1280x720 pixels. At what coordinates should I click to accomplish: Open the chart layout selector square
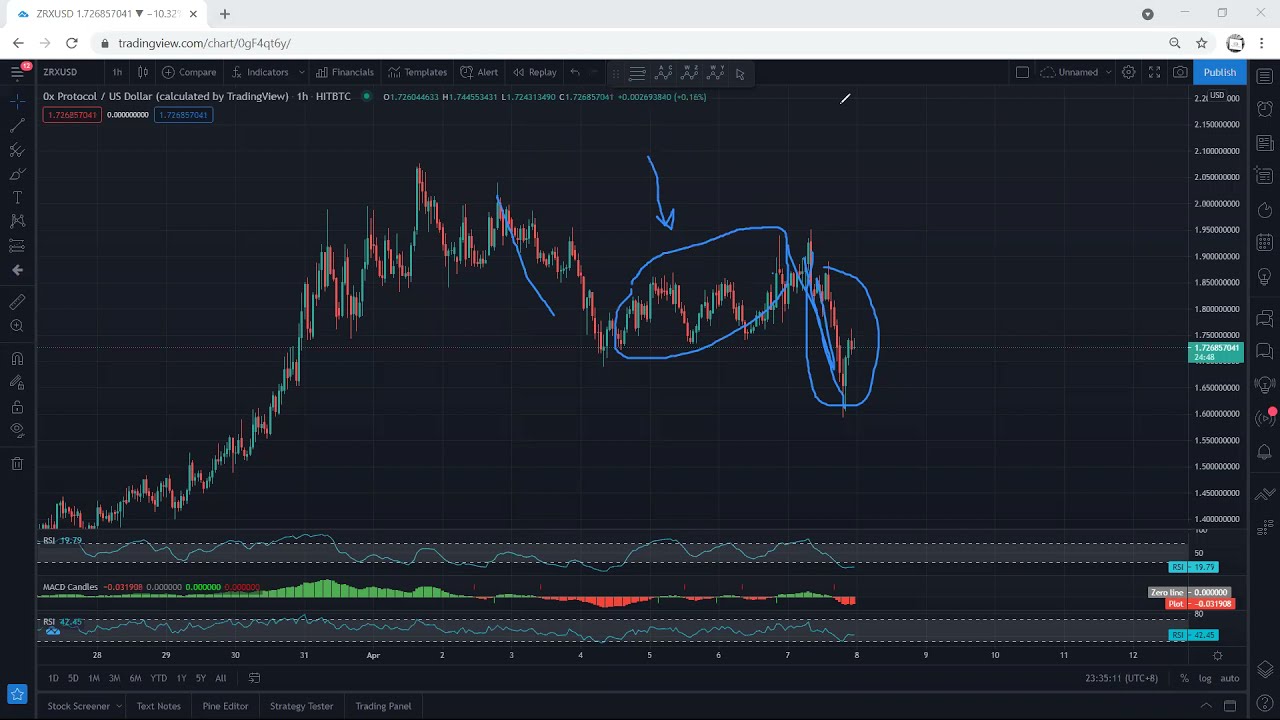click(x=1022, y=72)
